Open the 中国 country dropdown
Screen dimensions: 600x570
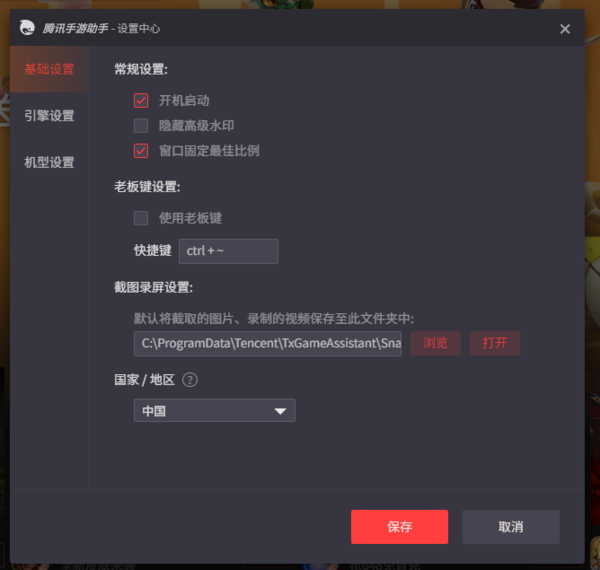(x=214, y=410)
